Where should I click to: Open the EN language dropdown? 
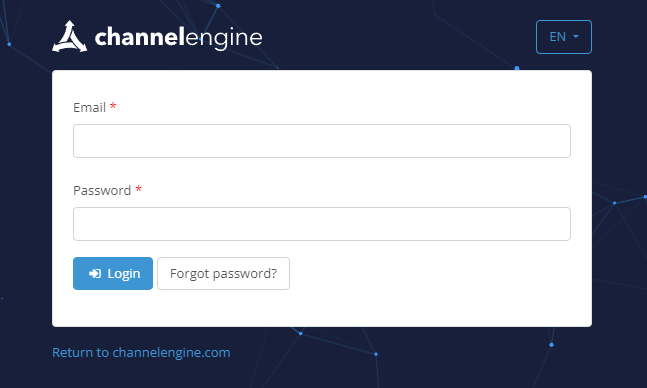564,37
